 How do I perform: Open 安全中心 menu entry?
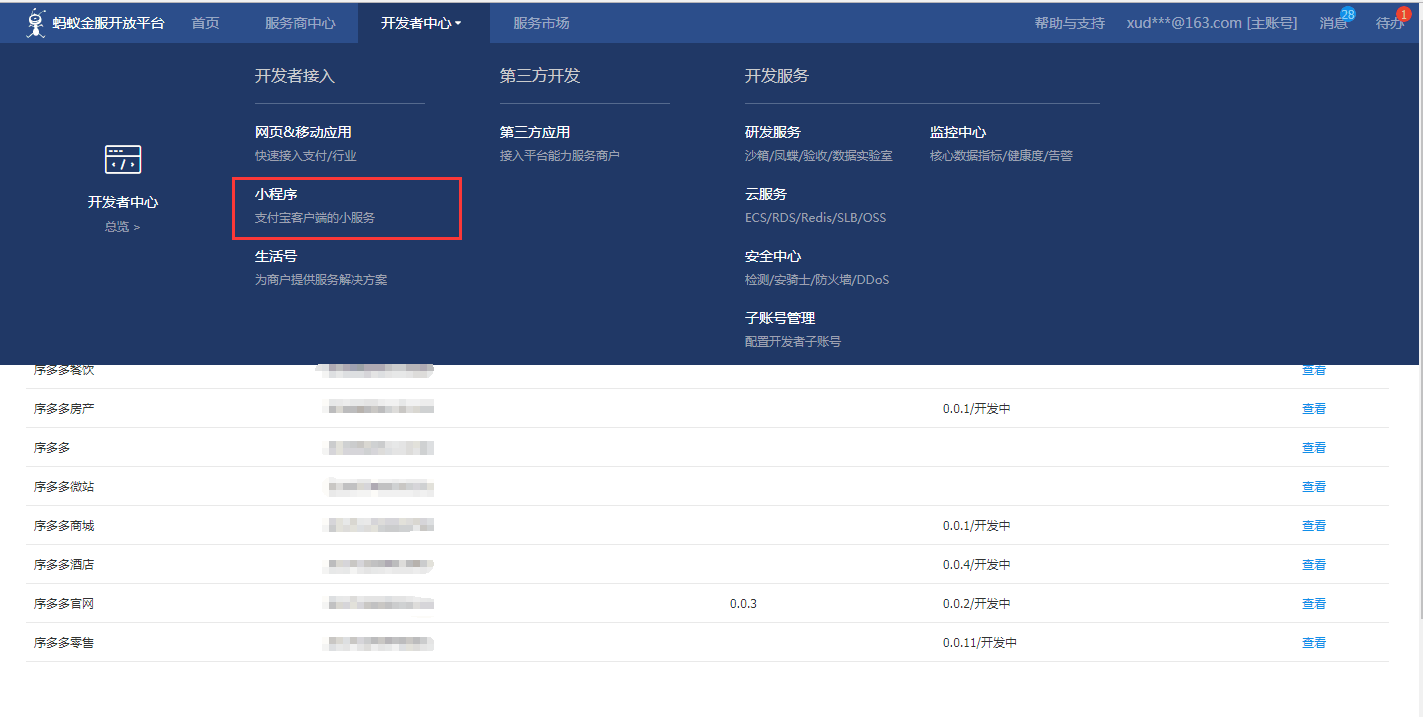773,256
